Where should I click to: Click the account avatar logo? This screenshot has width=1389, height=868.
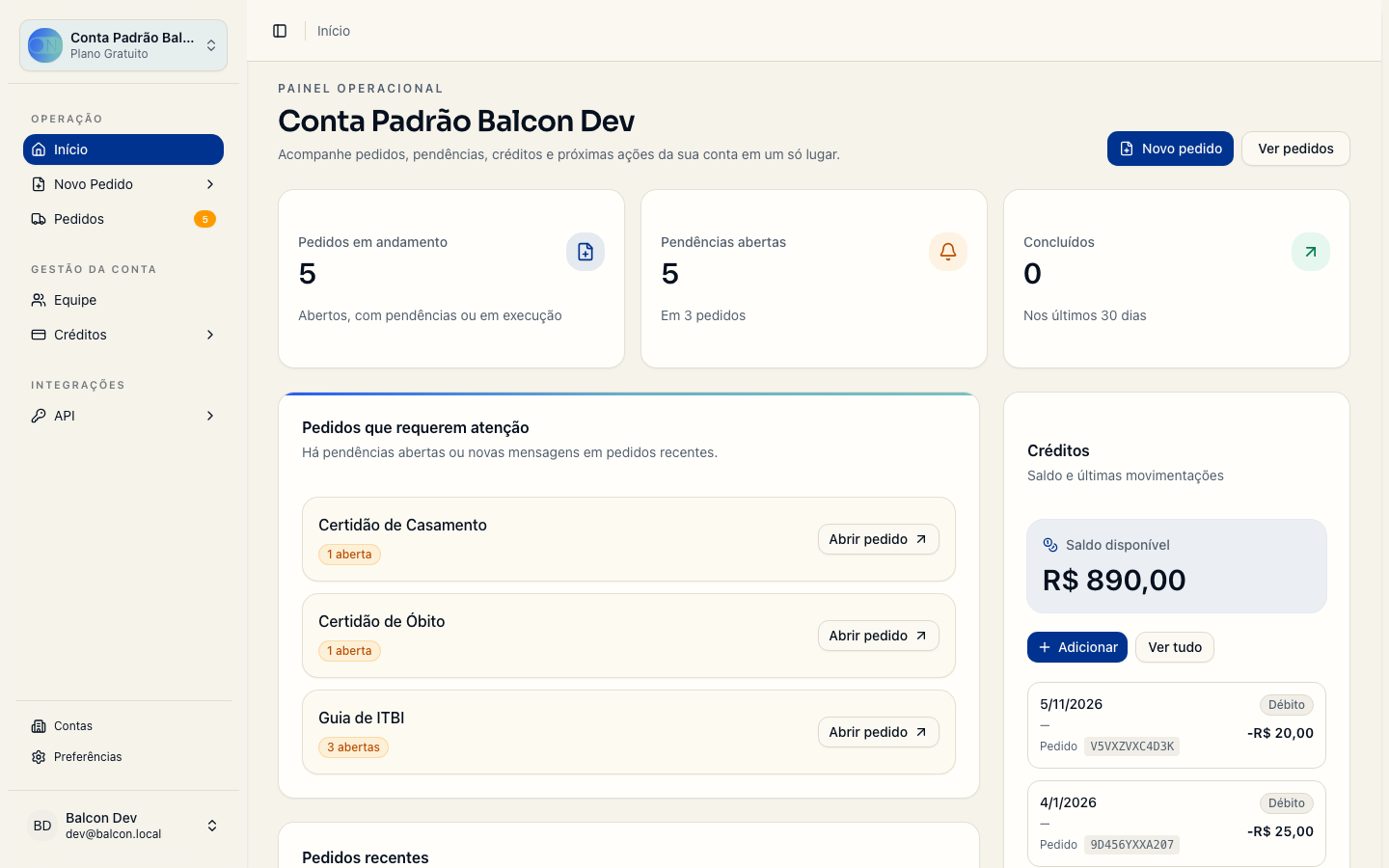point(45,45)
